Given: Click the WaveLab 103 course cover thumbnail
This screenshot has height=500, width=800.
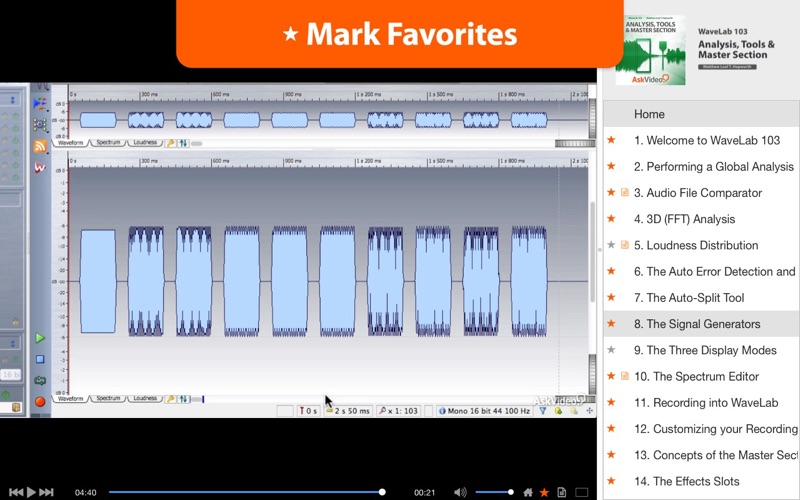Looking at the screenshot, I should pyautogui.click(x=651, y=50).
